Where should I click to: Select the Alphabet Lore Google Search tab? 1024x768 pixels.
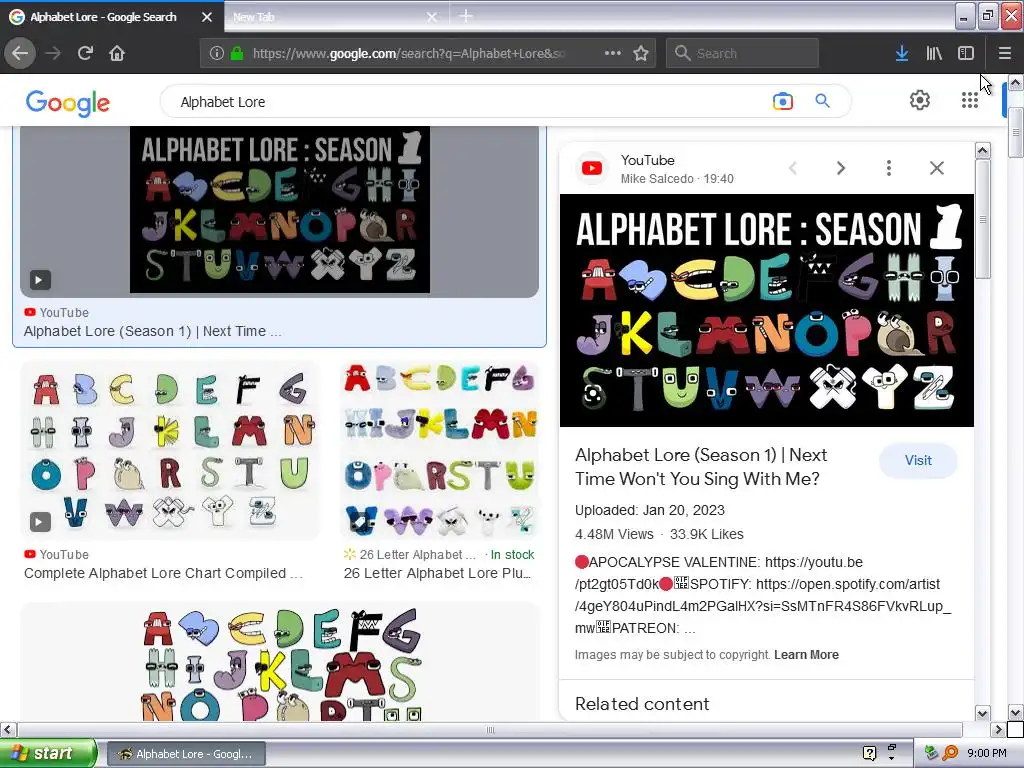[103, 17]
